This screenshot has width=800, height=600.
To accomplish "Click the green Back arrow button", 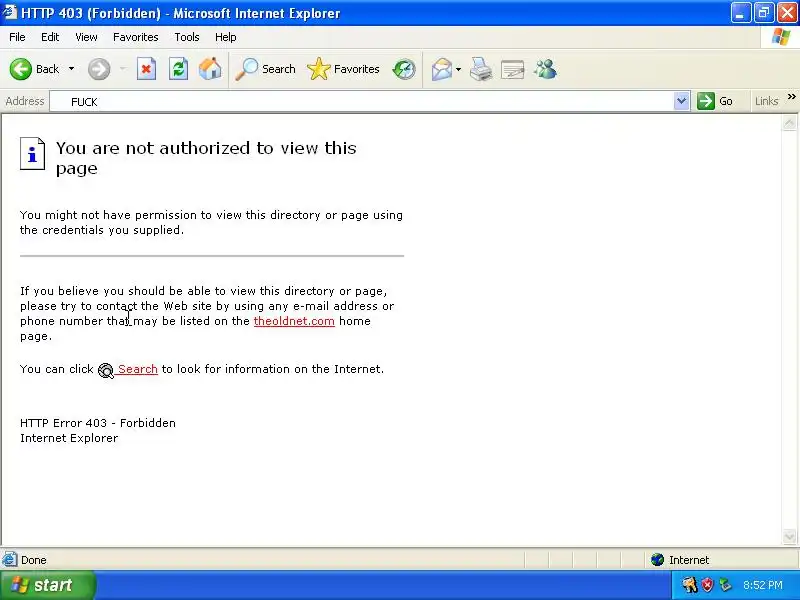I will coord(21,69).
